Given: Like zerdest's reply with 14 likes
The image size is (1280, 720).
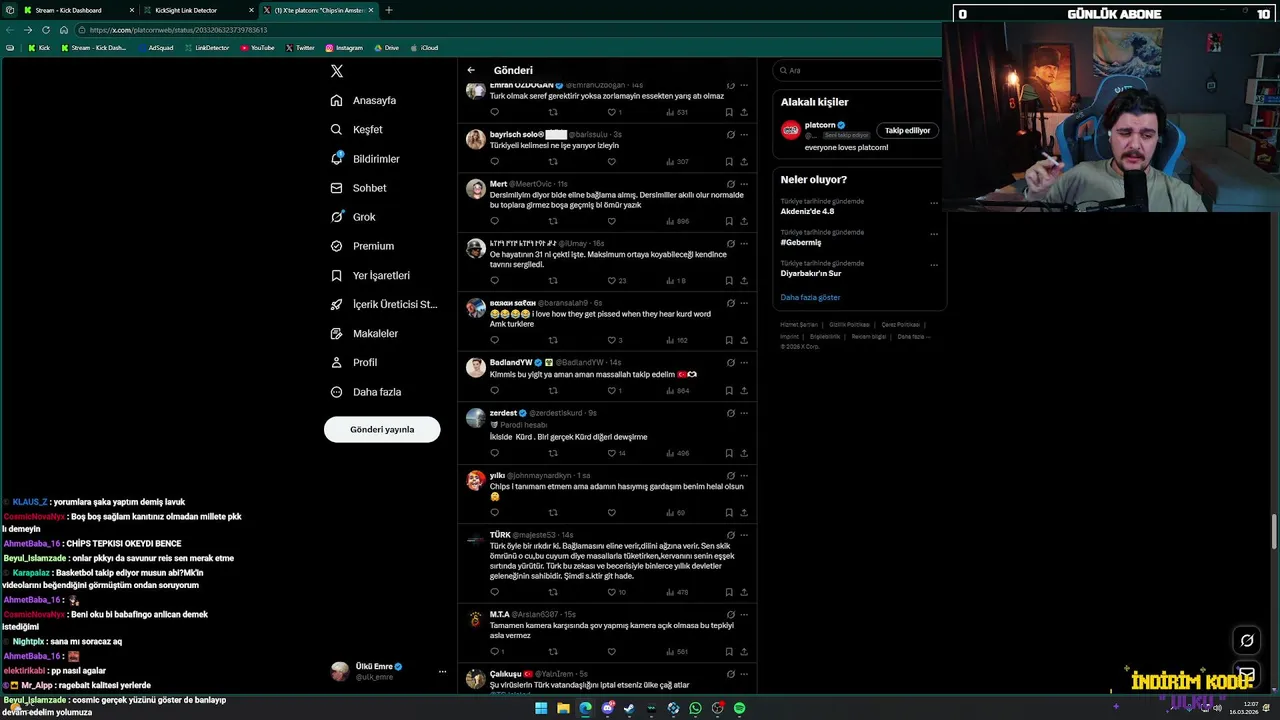Looking at the screenshot, I should click(616, 453).
